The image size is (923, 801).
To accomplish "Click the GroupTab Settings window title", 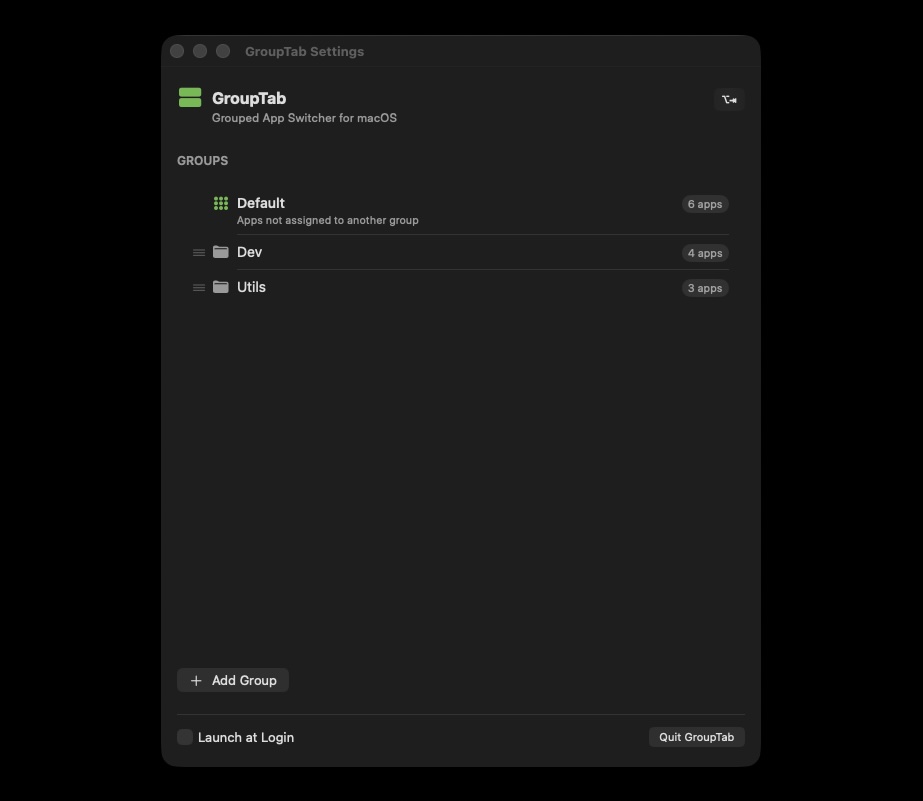I will [x=304, y=51].
